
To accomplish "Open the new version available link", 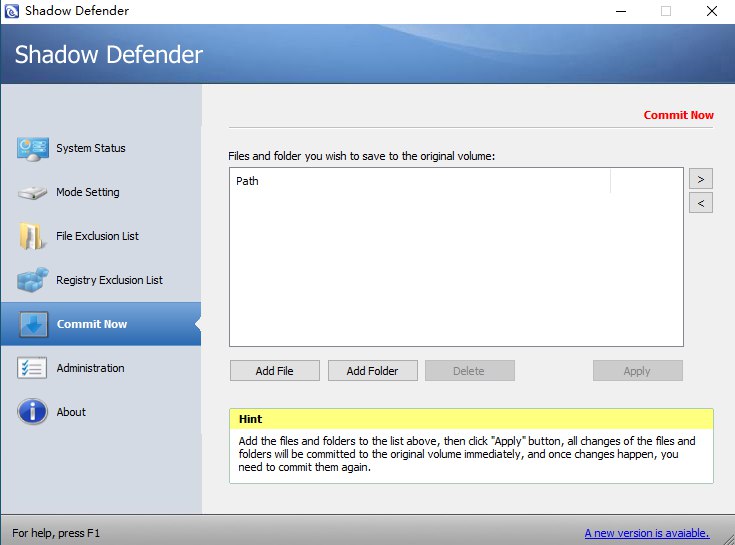I will pos(647,533).
